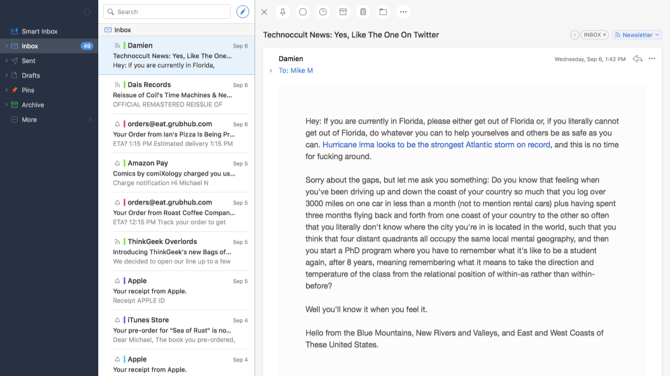Image resolution: width=670 pixels, height=376 pixels.
Task: Open the iTunes Store Sea of Rust email
Action: (x=176, y=330)
